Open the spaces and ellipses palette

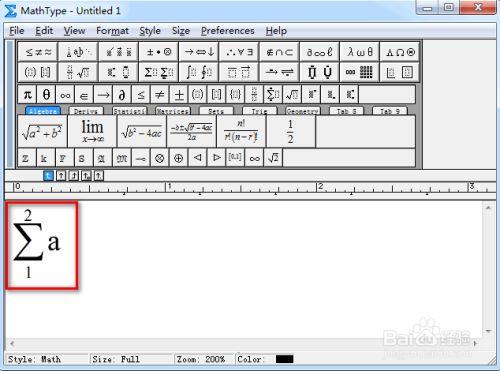pyautogui.click(x=78, y=52)
